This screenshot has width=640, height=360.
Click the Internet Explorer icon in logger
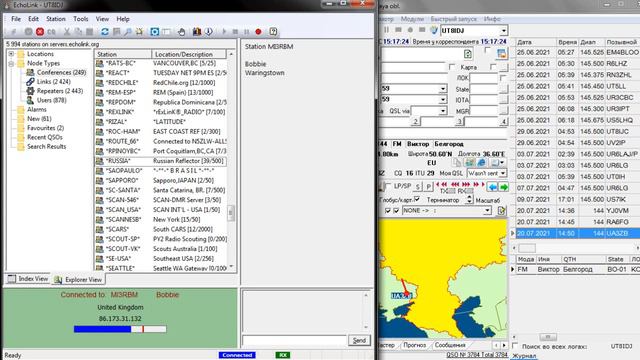click(482, 162)
